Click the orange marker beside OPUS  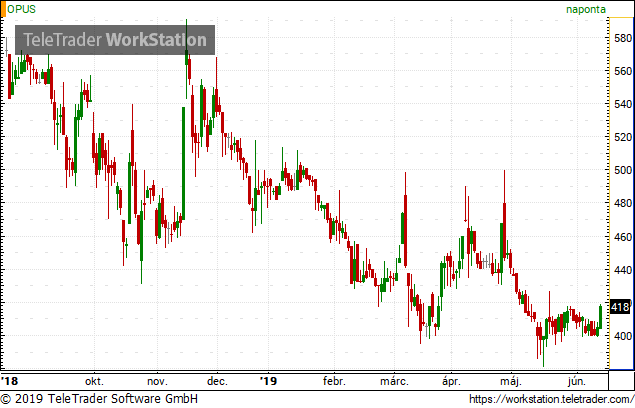3,9
